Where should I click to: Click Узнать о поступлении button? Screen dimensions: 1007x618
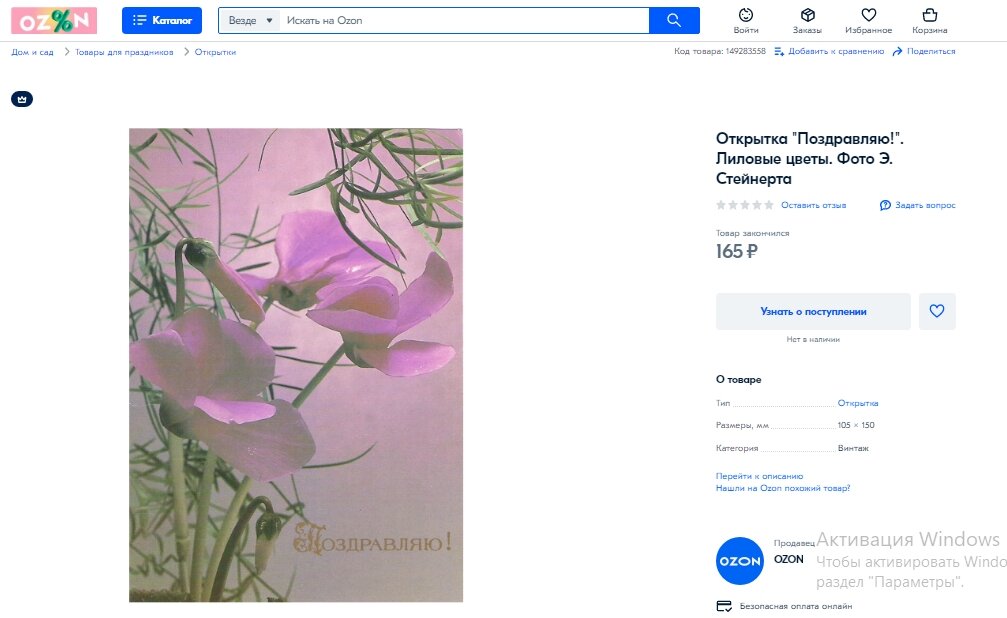[x=813, y=312]
